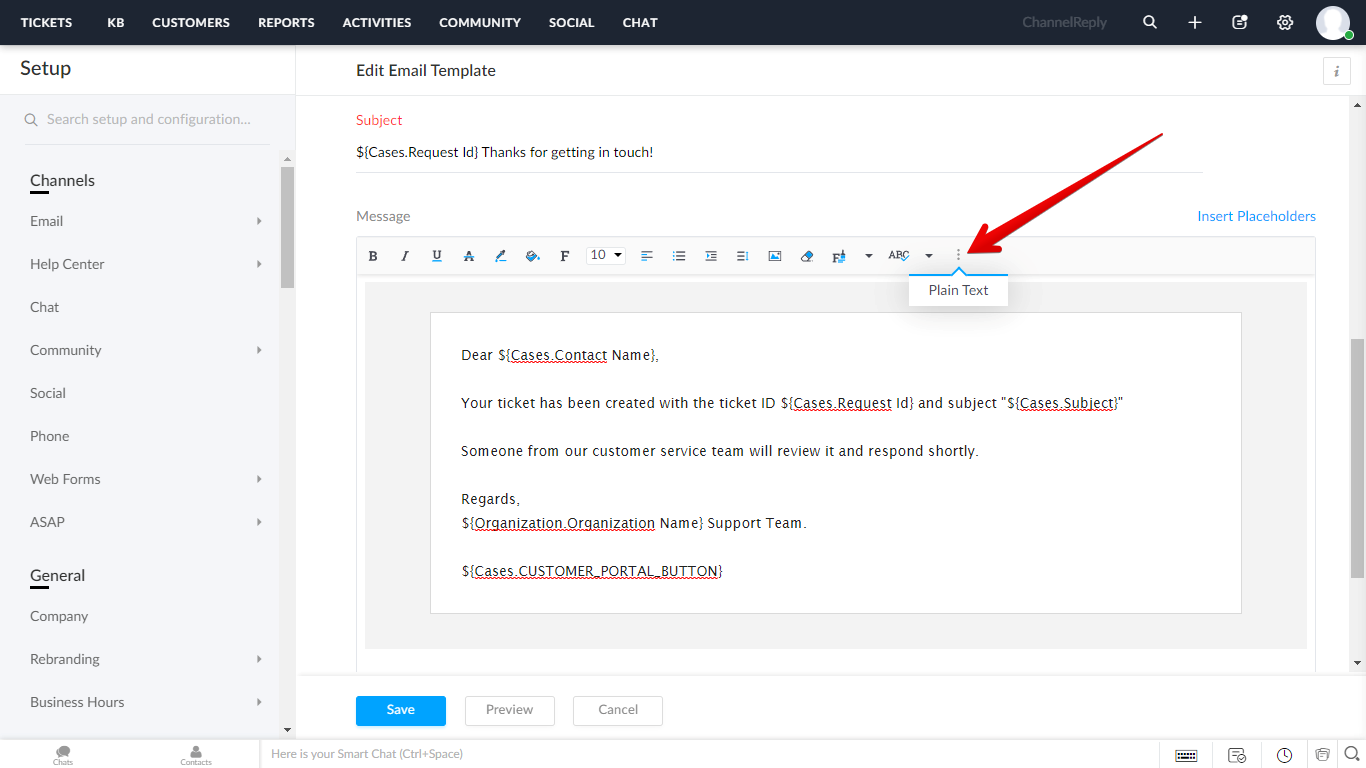Click the search magnifier in top bar
The width and height of the screenshot is (1366, 768).
[x=1150, y=22]
